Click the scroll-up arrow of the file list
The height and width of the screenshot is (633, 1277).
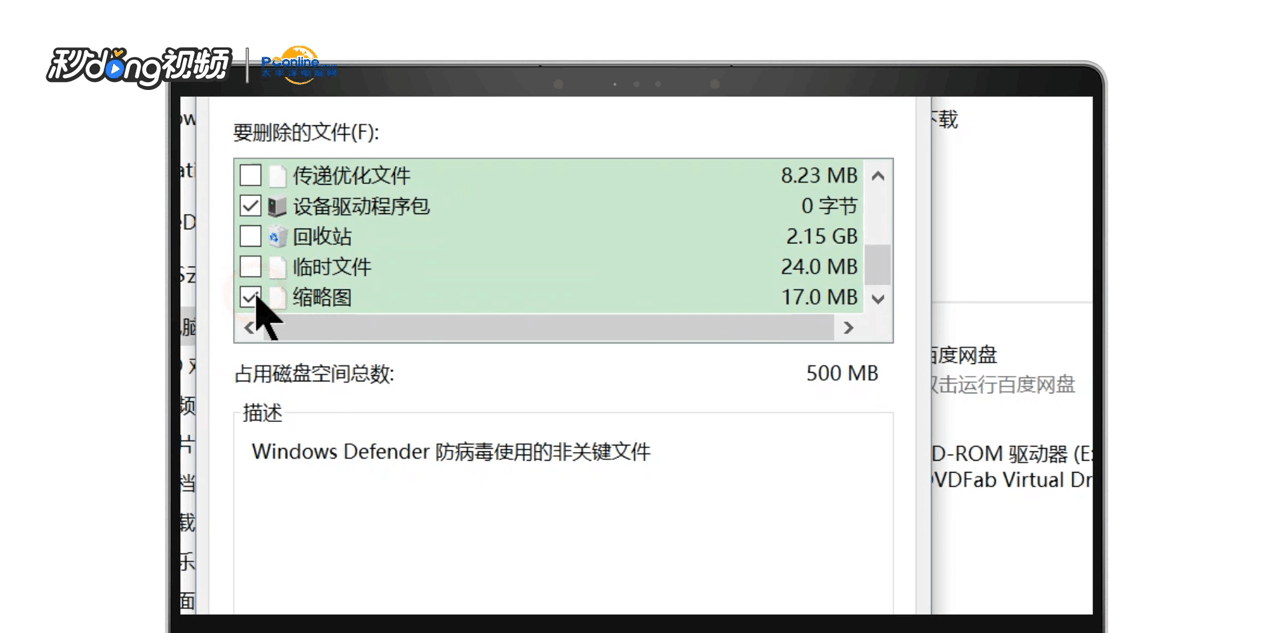click(877, 175)
